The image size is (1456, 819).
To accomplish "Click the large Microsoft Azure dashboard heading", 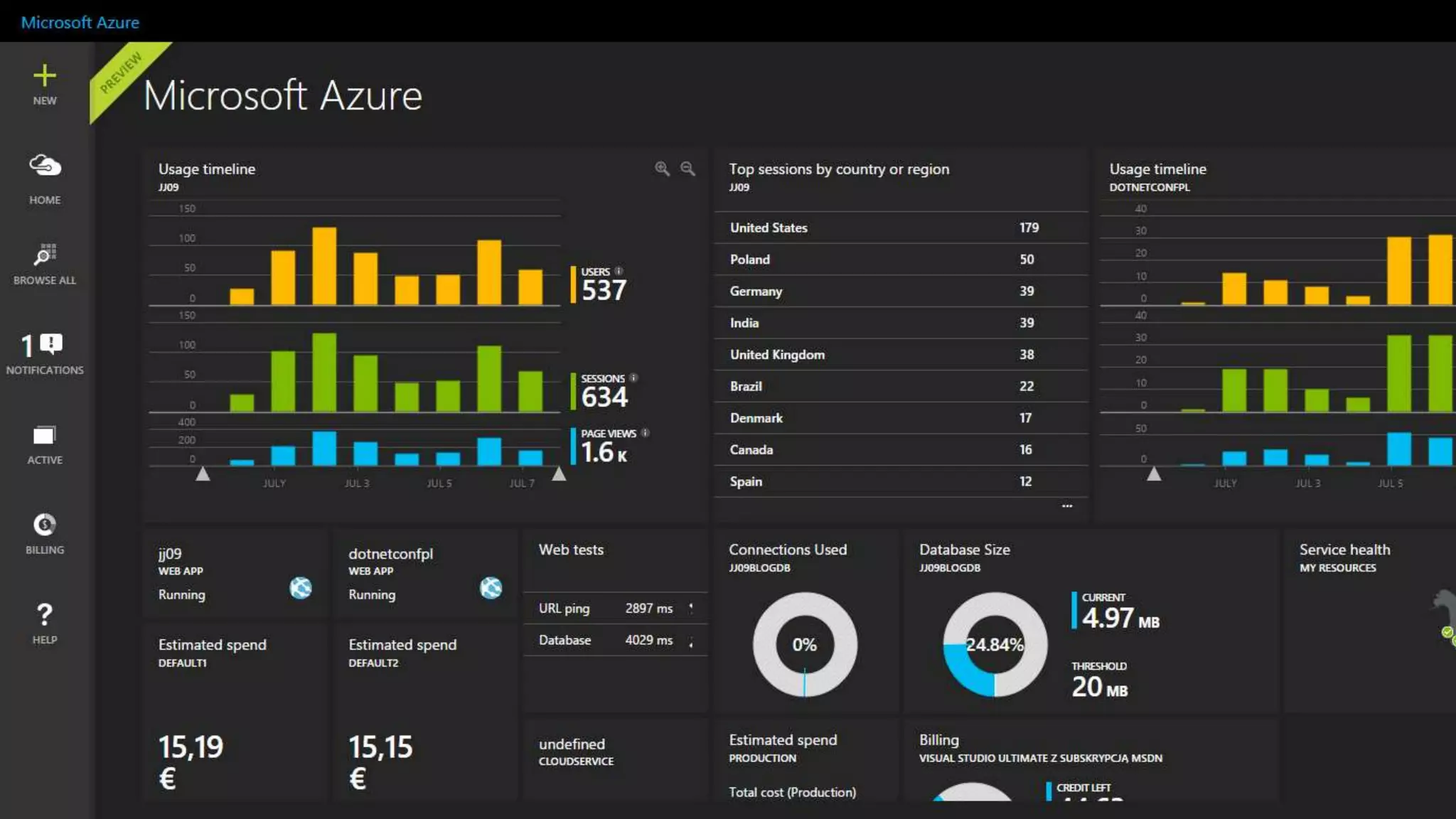I will 283,95.
